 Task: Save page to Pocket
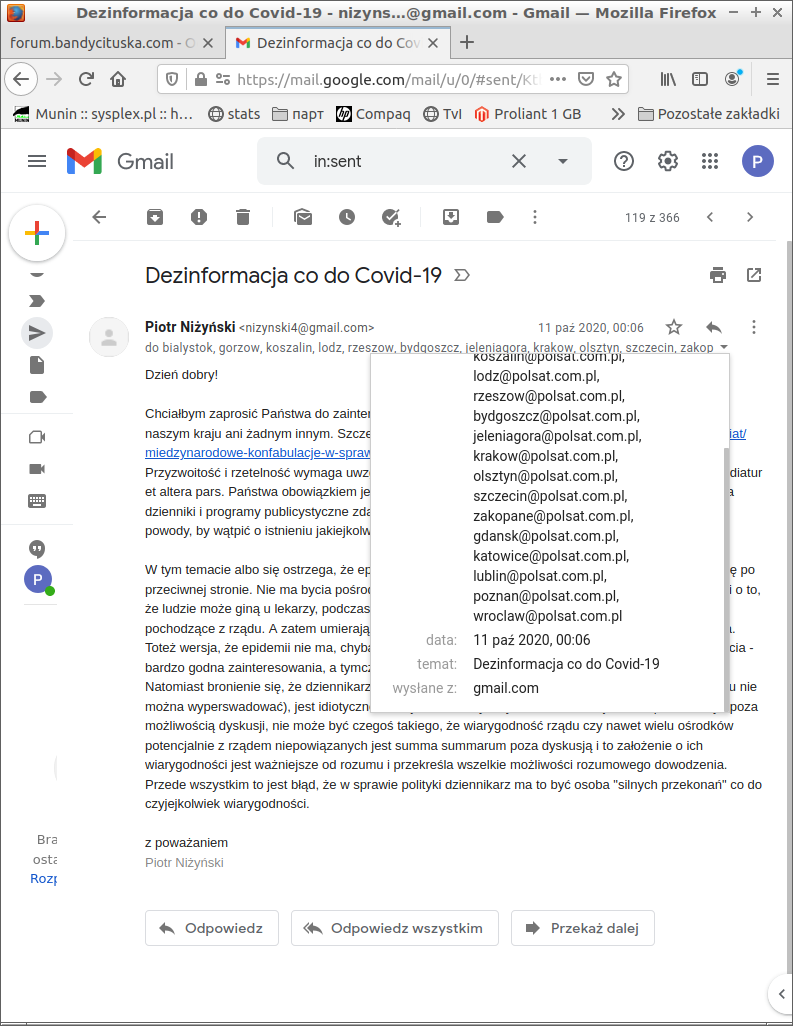pyautogui.click(x=586, y=79)
